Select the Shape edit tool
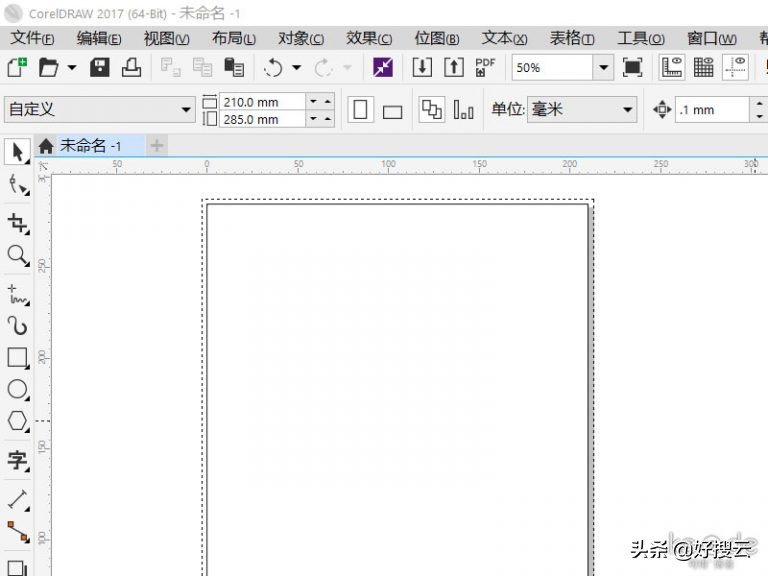 pos(17,185)
